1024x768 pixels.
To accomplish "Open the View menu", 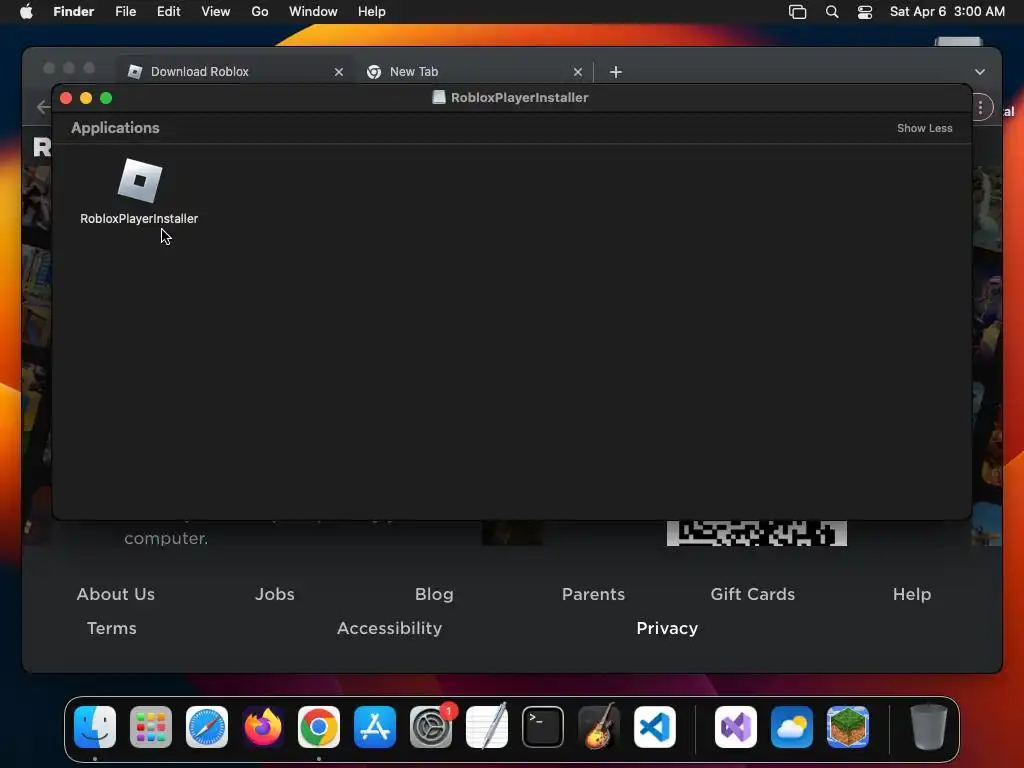I will (x=216, y=12).
